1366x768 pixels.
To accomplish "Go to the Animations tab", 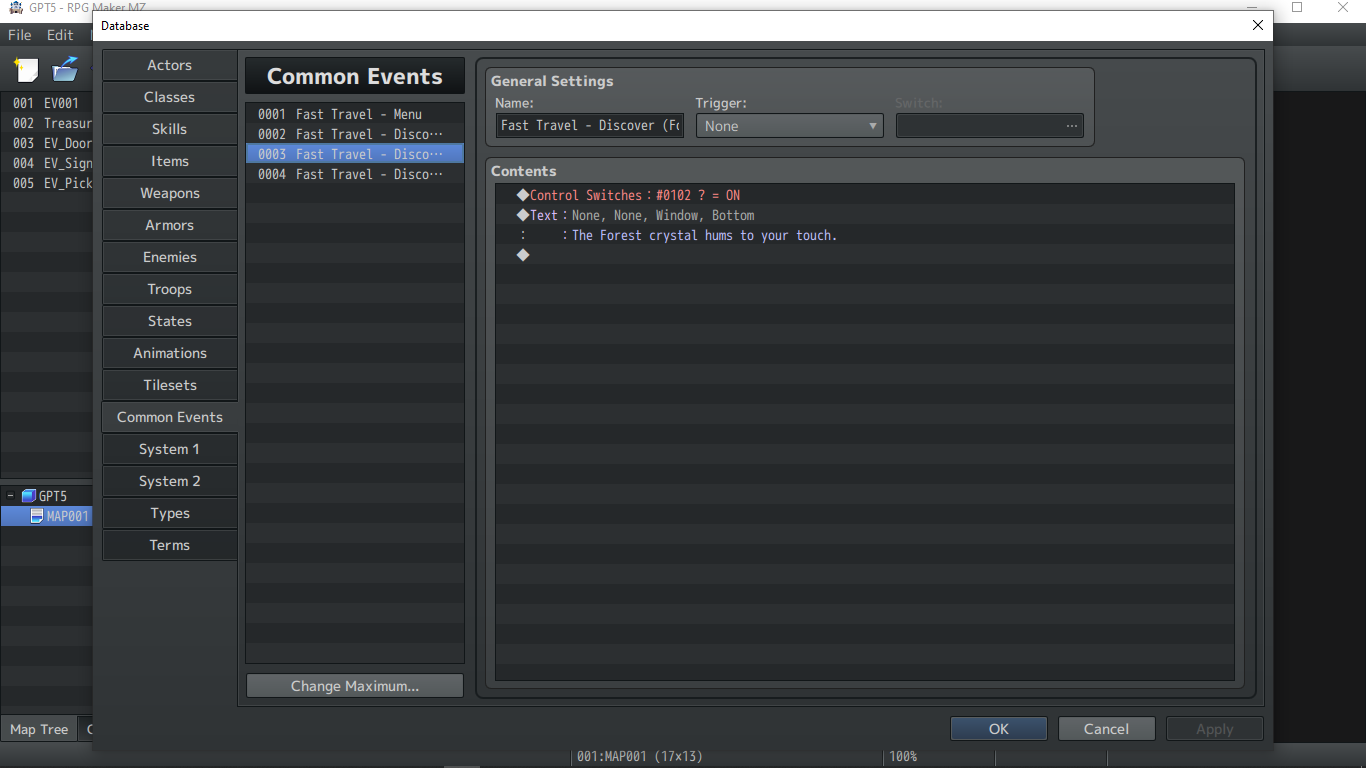I will (x=170, y=353).
